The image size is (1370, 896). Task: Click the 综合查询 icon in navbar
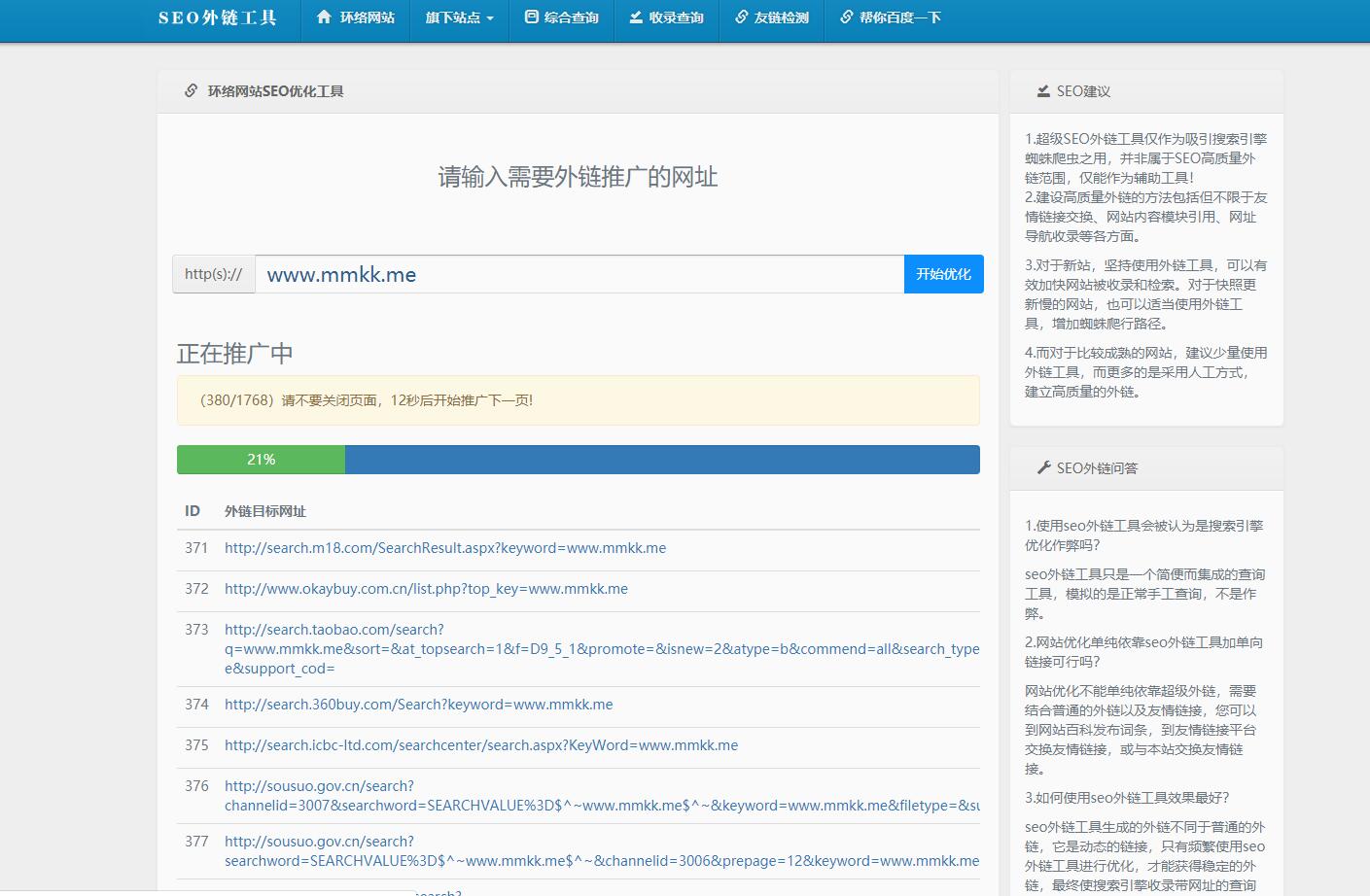pos(531,17)
